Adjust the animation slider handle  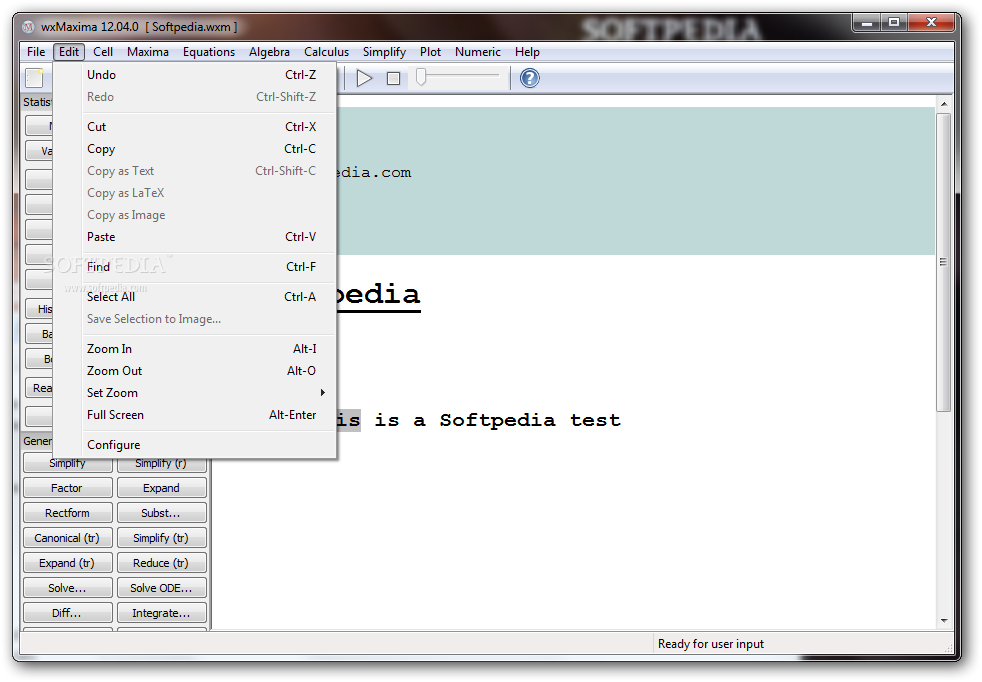[421, 77]
